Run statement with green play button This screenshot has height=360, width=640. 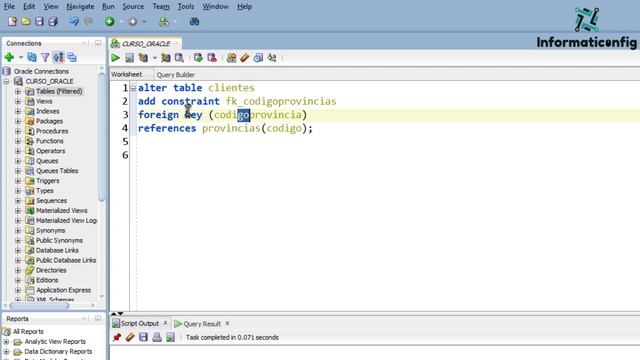pos(116,58)
